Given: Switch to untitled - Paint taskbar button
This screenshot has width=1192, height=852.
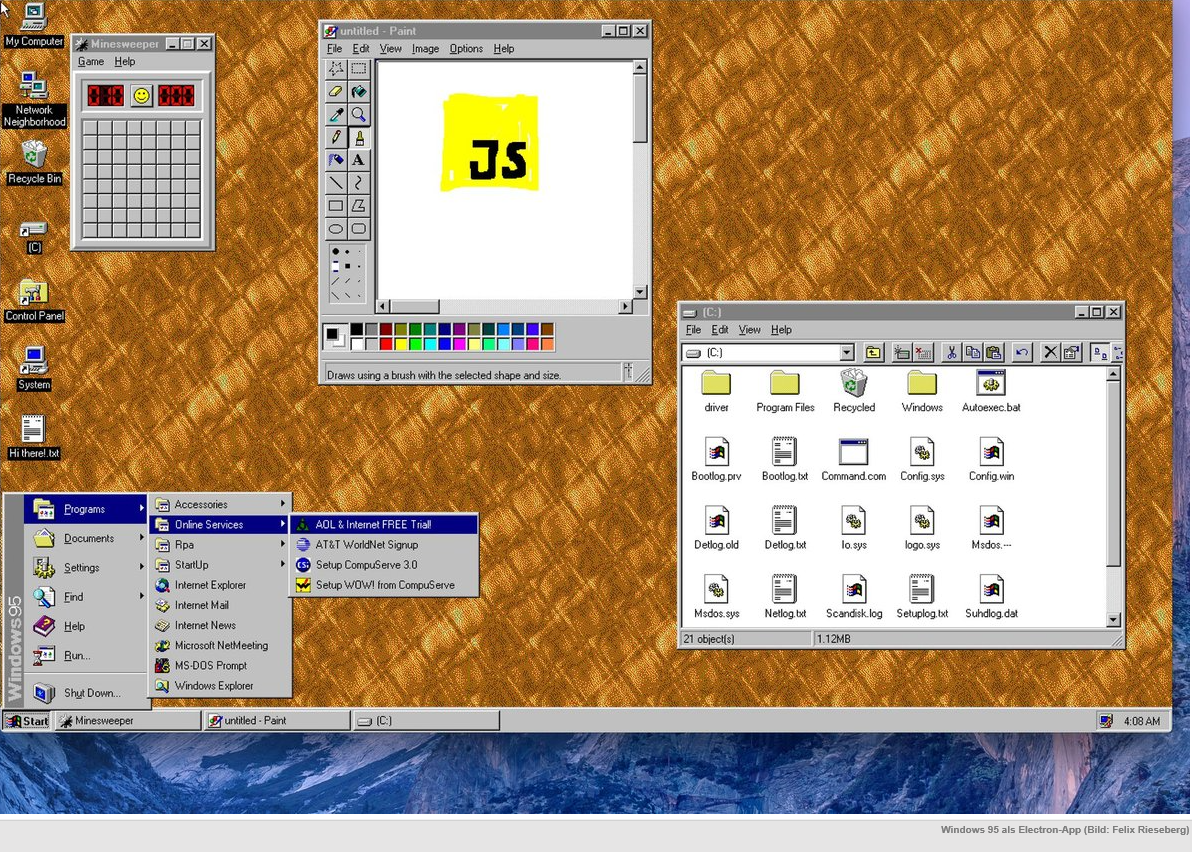Looking at the screenshot, I should coord(277,721).
